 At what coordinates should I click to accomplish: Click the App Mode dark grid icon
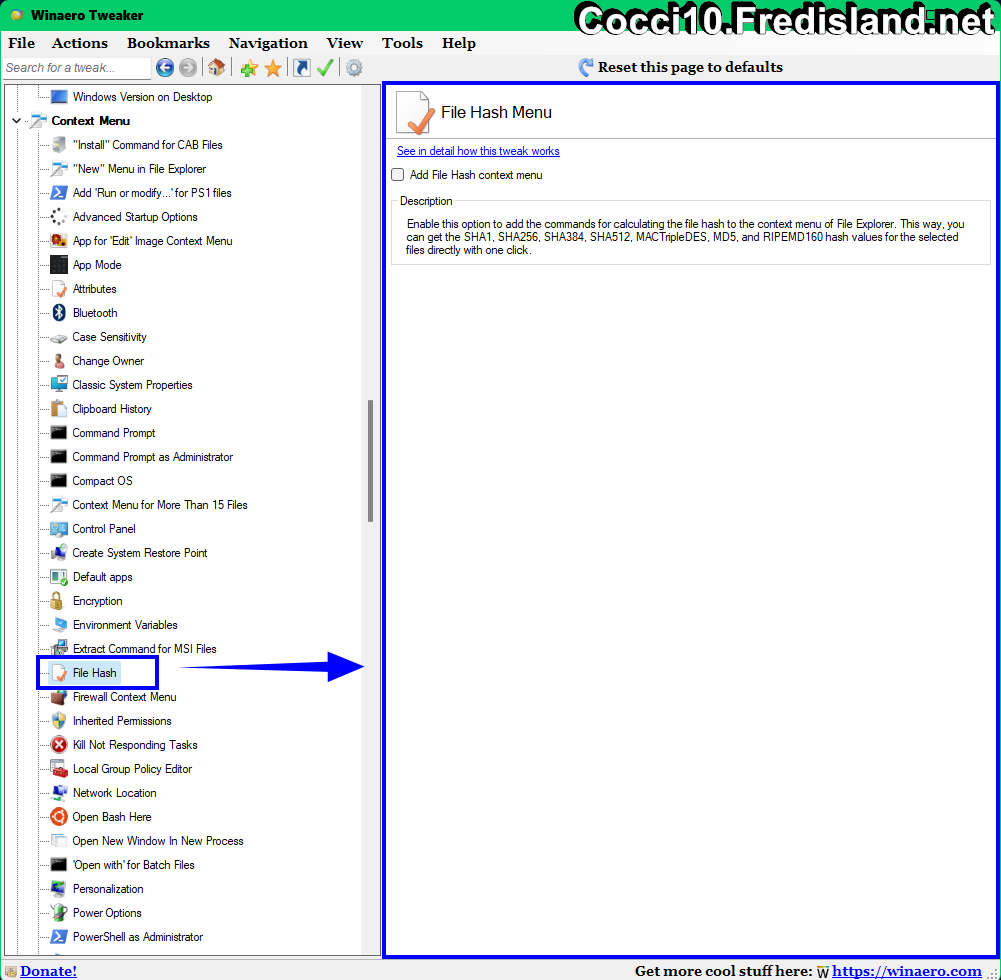pyautogui.click(x=59, y=265)
